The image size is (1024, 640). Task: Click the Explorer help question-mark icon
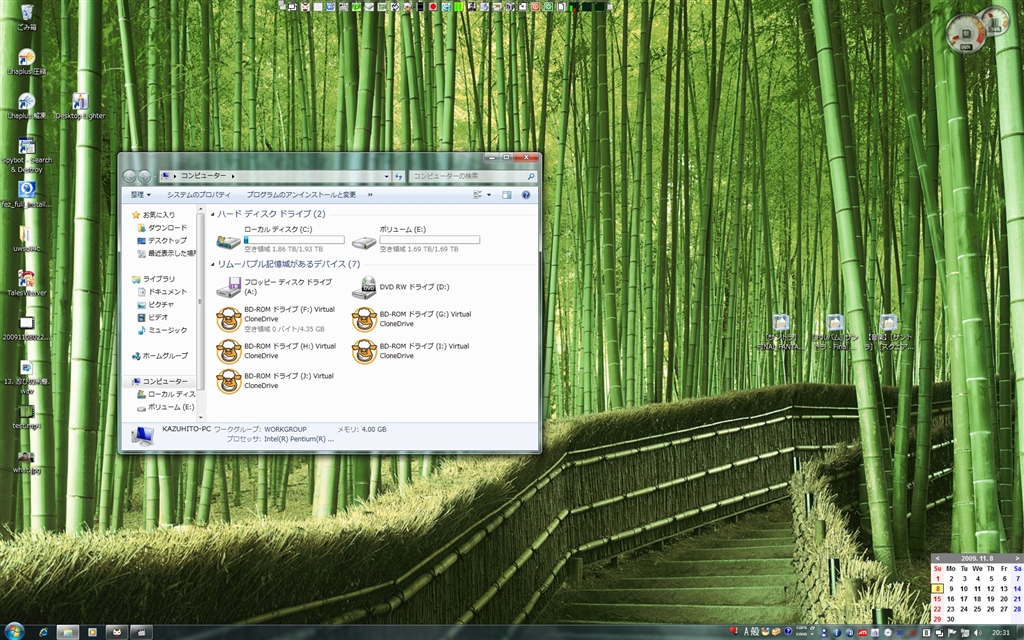coord(526,195)
